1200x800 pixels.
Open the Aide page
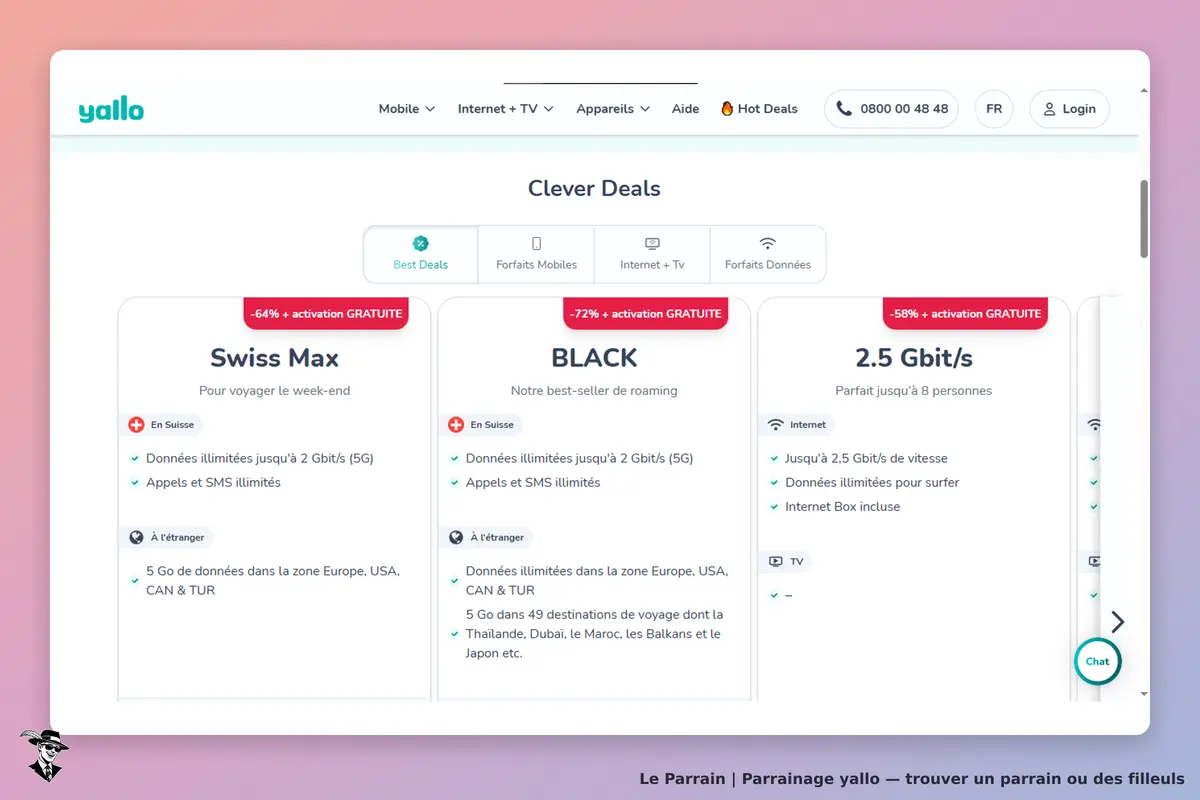(686, 109)
